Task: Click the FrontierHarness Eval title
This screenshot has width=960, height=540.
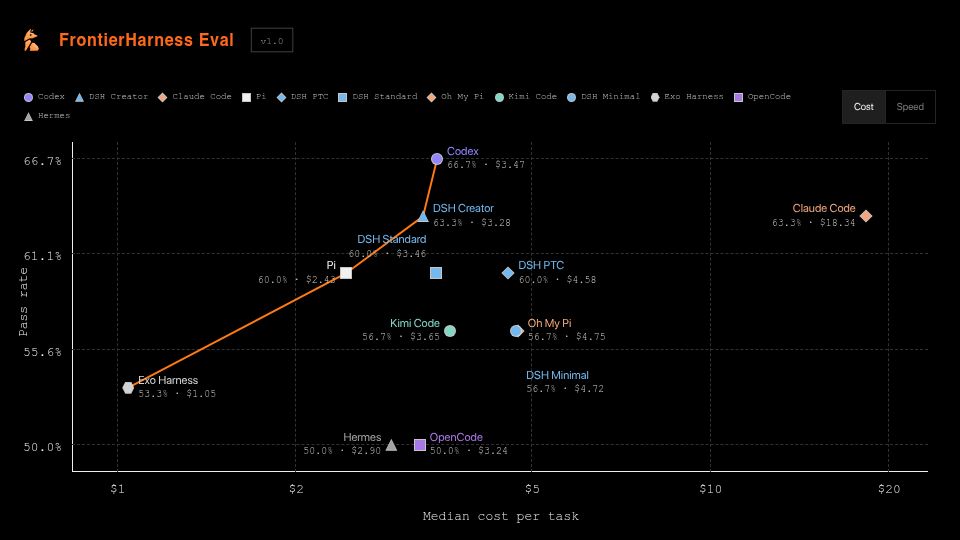Action: (x=146, y=40)
